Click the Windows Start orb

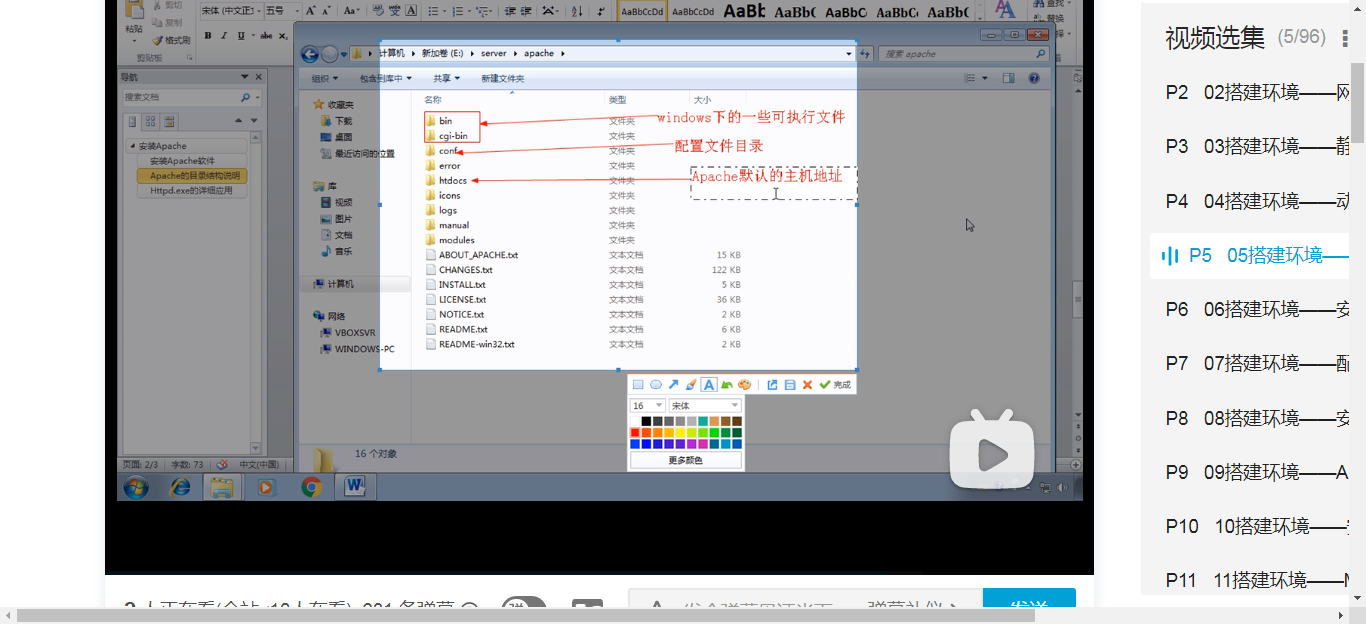pyautogui.click(x=135, y=487)
